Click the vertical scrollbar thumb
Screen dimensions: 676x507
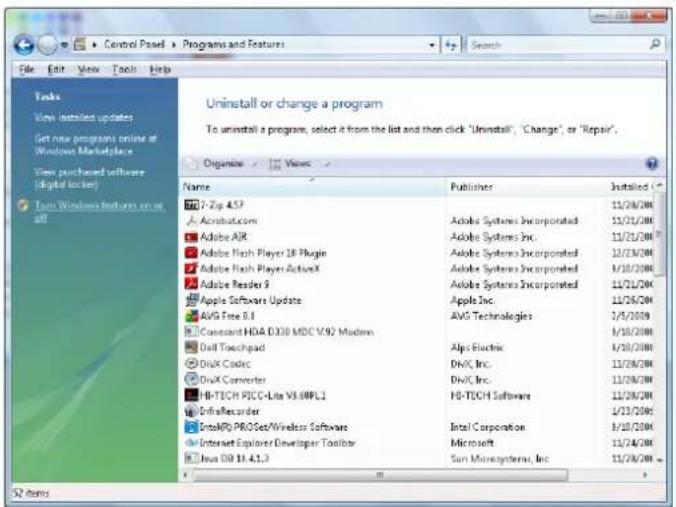coord(659,234)
